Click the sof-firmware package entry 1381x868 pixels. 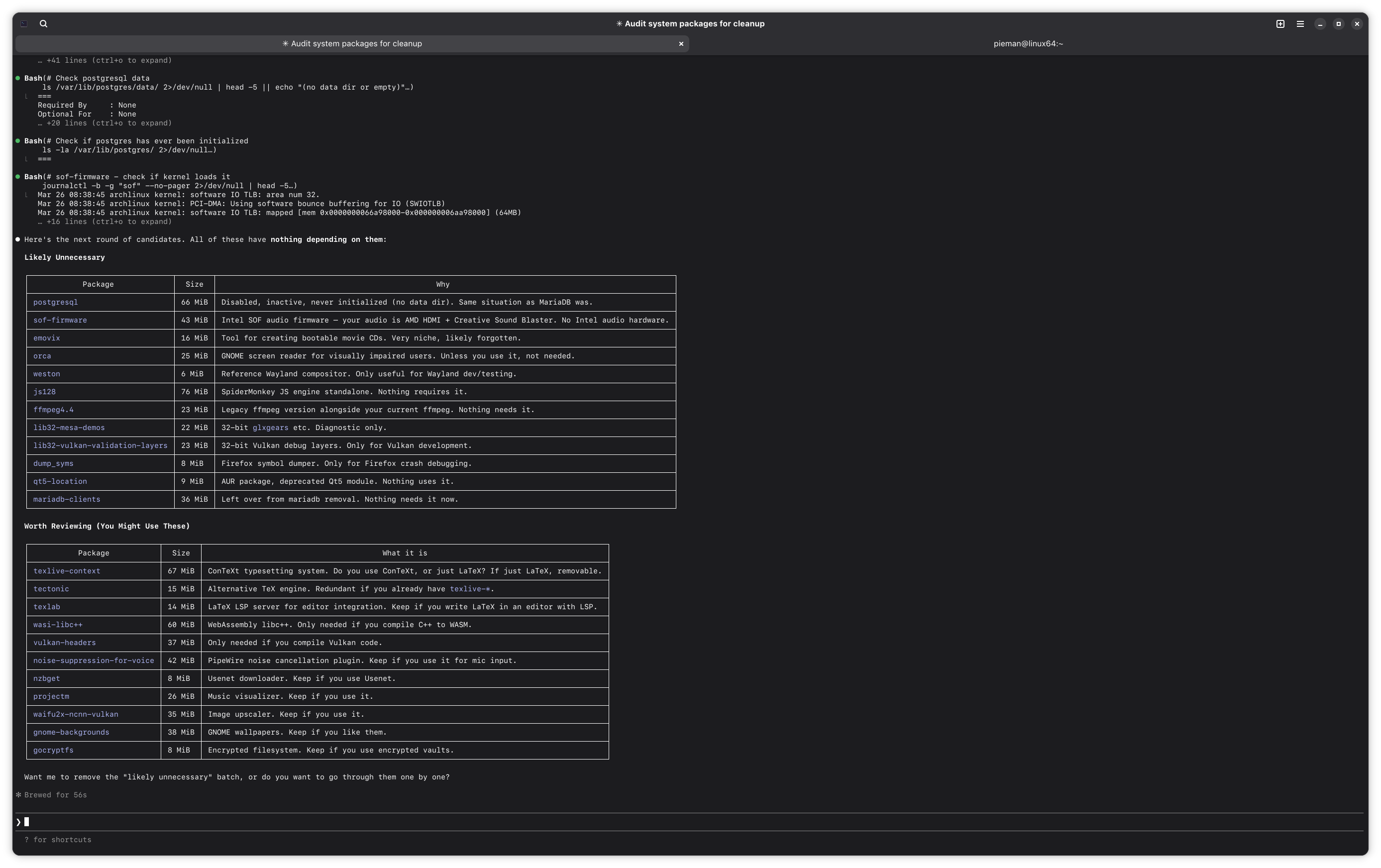(60, 320)
